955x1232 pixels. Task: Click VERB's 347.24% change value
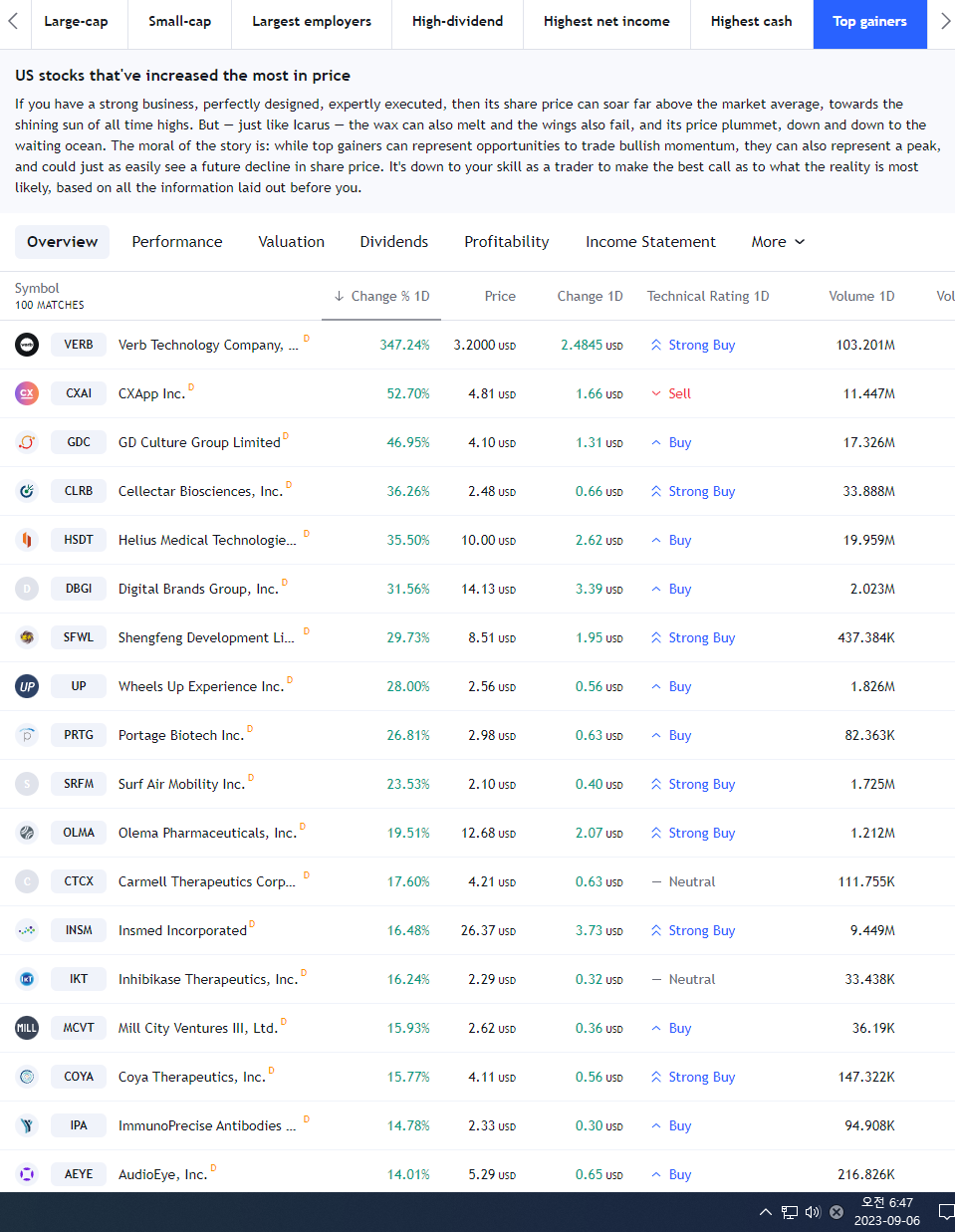coord(404,345)
